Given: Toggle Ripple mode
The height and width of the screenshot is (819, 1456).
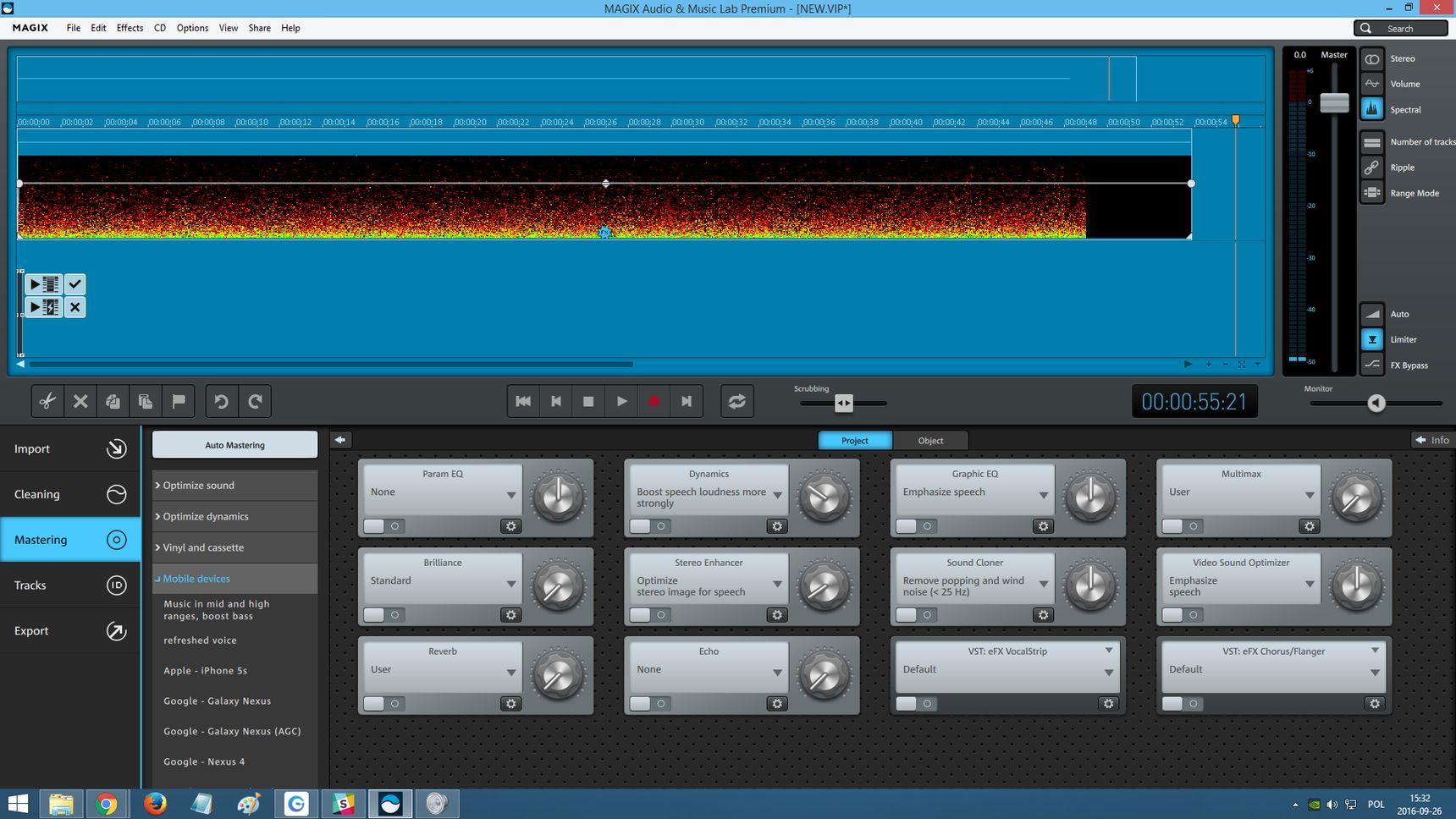Looking at the screenshot, I should 1372,168.
